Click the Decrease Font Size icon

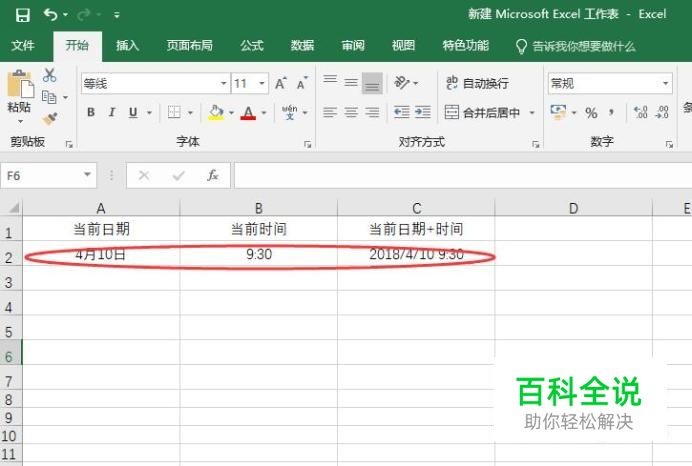pyautogui.click(x=302, y=83)
